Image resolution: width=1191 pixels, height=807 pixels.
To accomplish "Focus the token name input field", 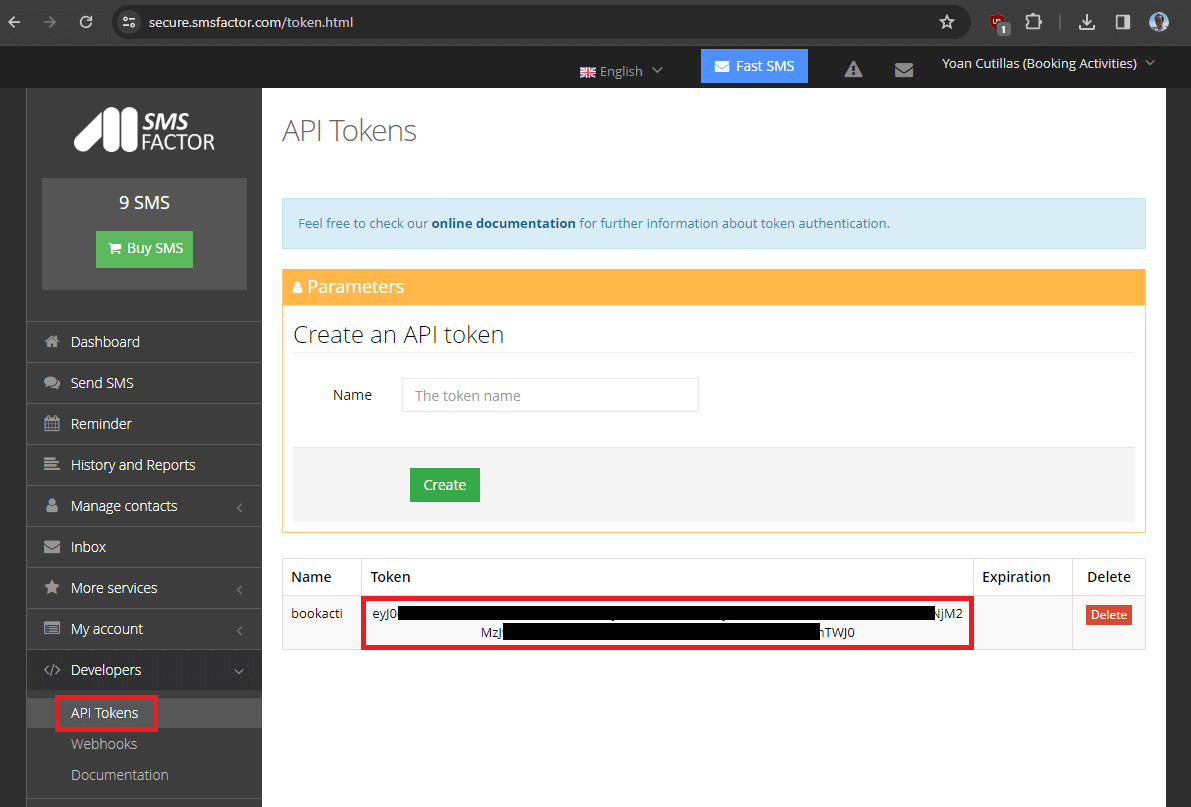I will (550, 395).
